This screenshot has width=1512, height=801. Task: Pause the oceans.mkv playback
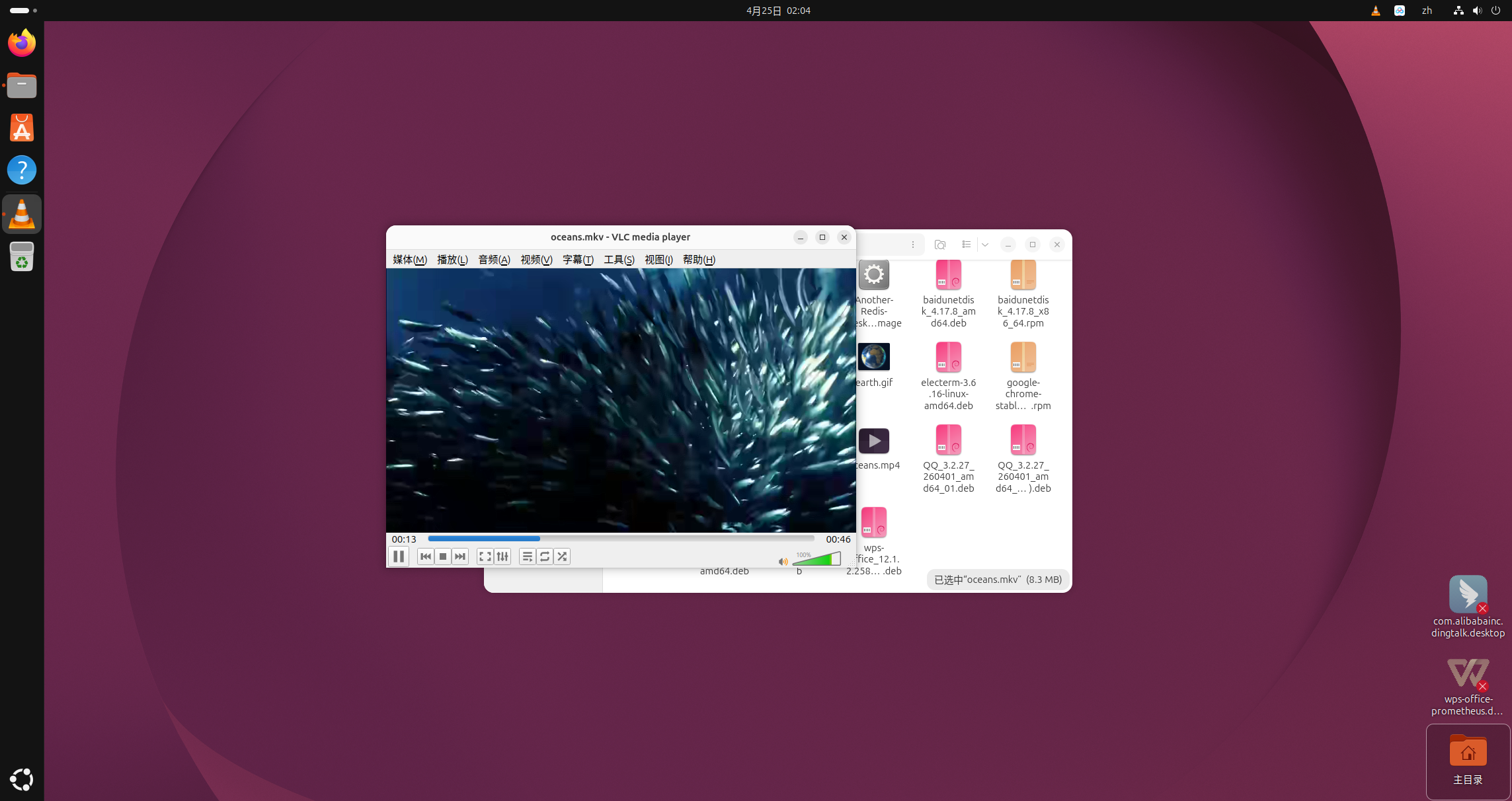399,556
